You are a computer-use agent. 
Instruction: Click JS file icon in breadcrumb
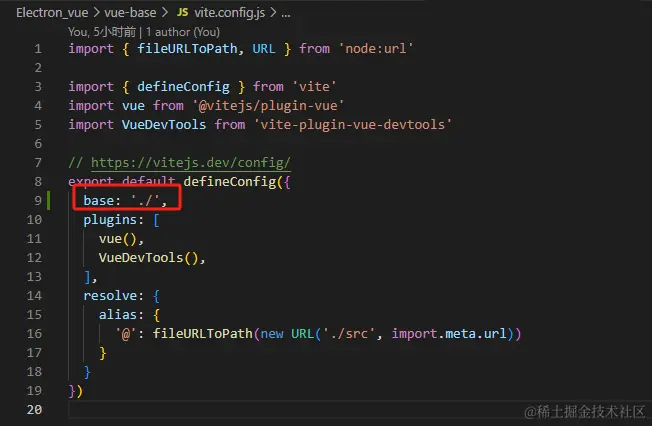point(183,12)
